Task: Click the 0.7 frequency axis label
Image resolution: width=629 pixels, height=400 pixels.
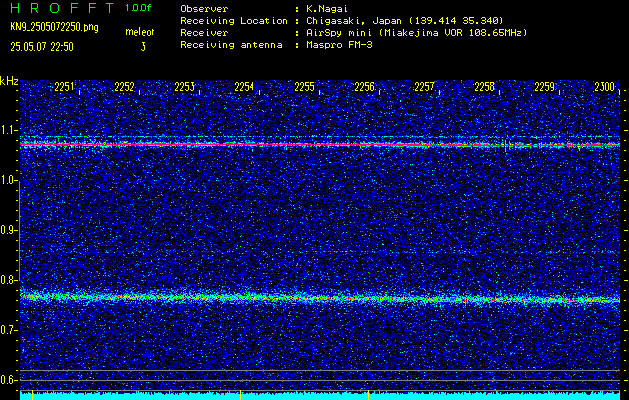Action: click(8, 330)
